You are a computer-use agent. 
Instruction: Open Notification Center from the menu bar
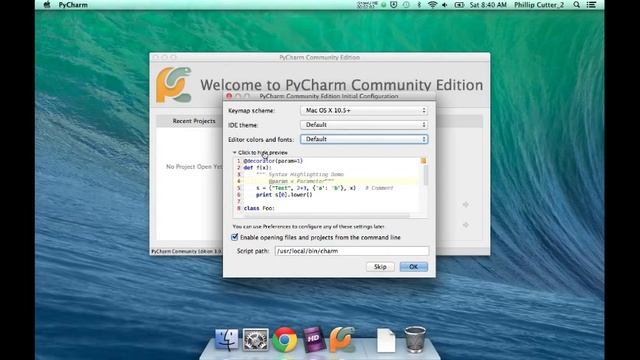[x=591, y=5]
